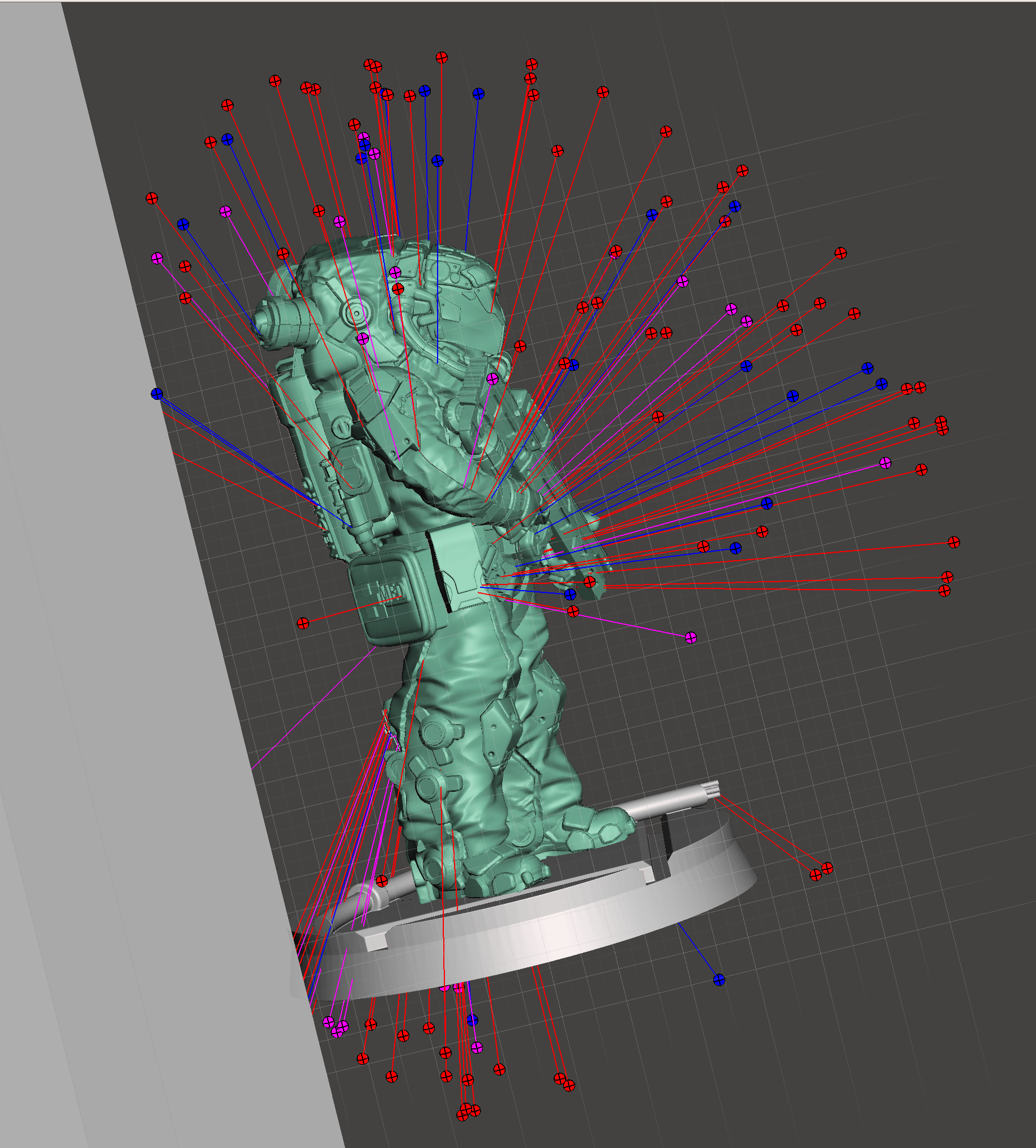Select the red support handle beside the MED pouch

click(x=303, y=624)
